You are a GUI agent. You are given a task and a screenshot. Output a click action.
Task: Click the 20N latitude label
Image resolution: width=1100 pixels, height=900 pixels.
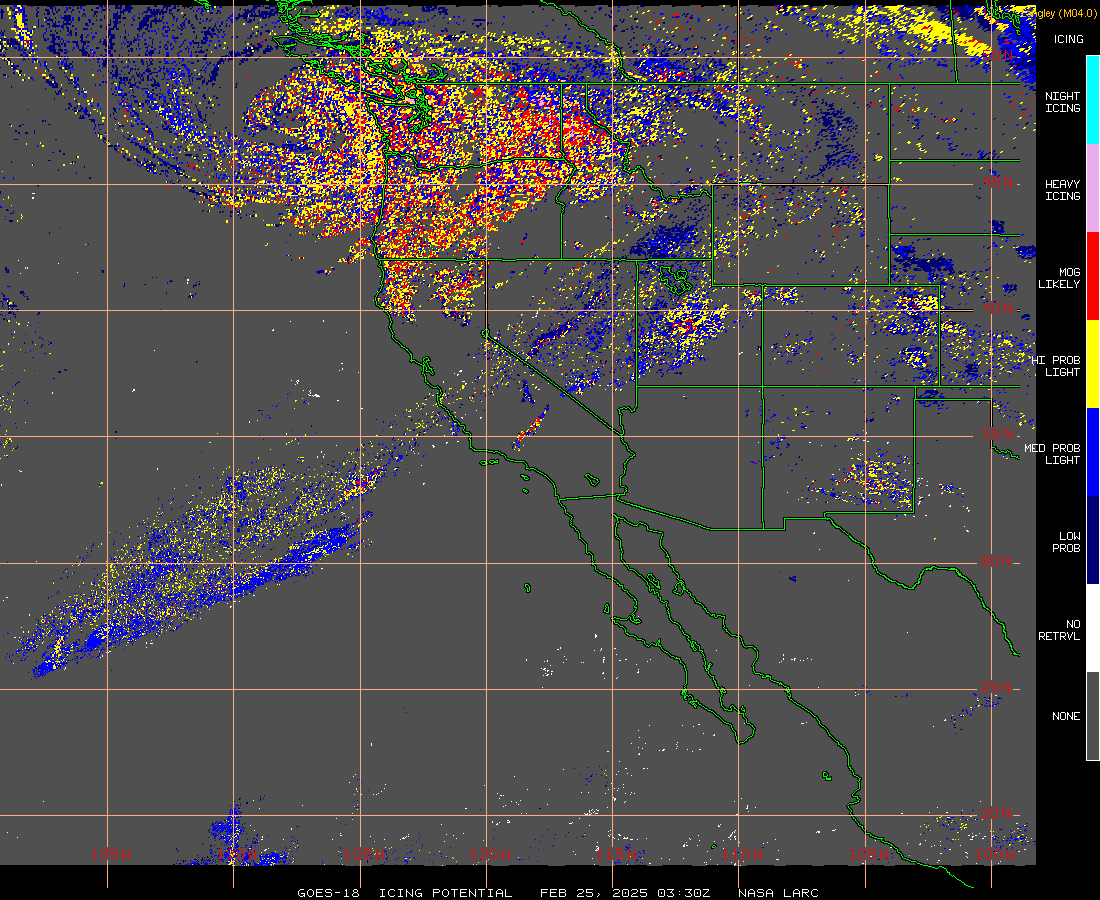[x=997, y=813]
